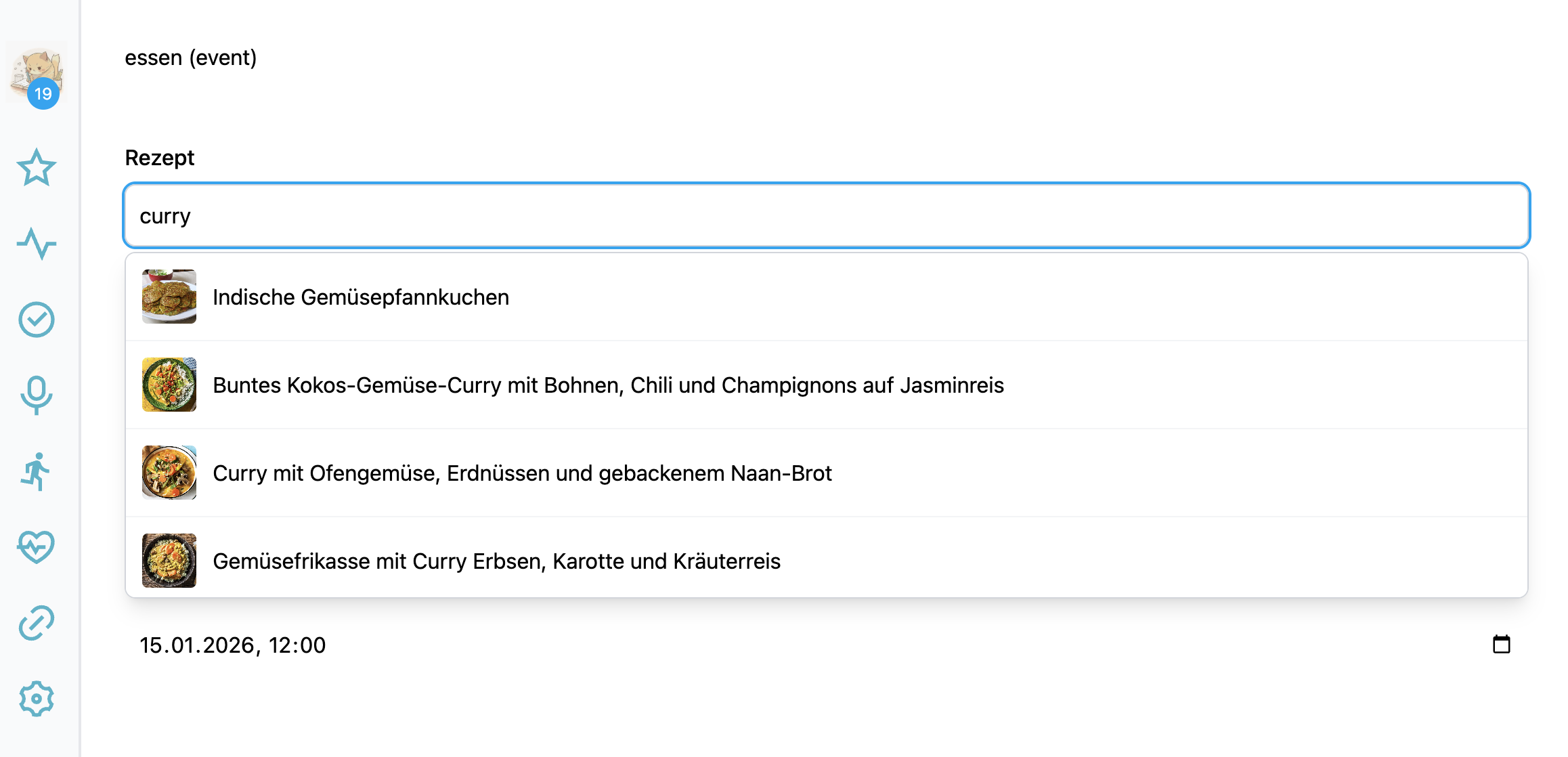
Task: Pick Curry mit Ofengemüse suggestion
Action: pos(522,473)
